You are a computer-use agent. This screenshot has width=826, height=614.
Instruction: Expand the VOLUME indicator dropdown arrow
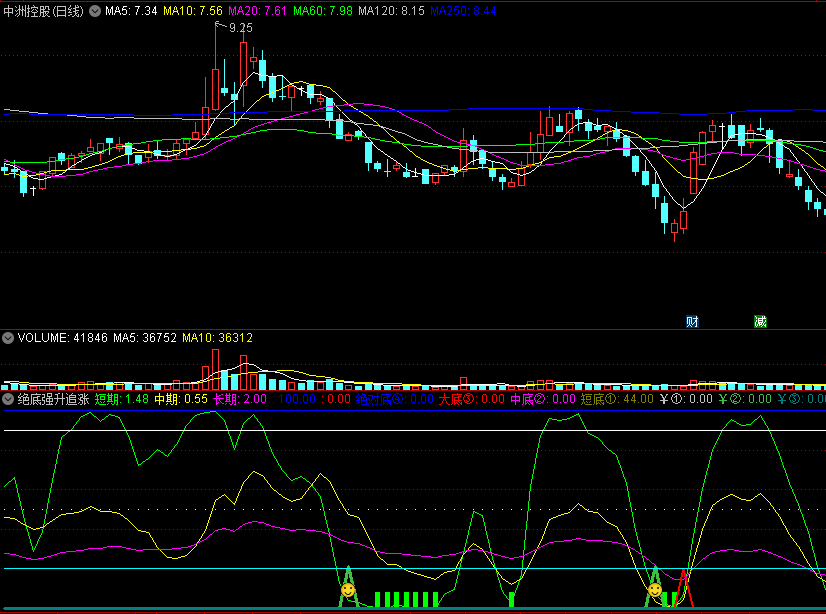pyautogui.click(x=8, y=338)
